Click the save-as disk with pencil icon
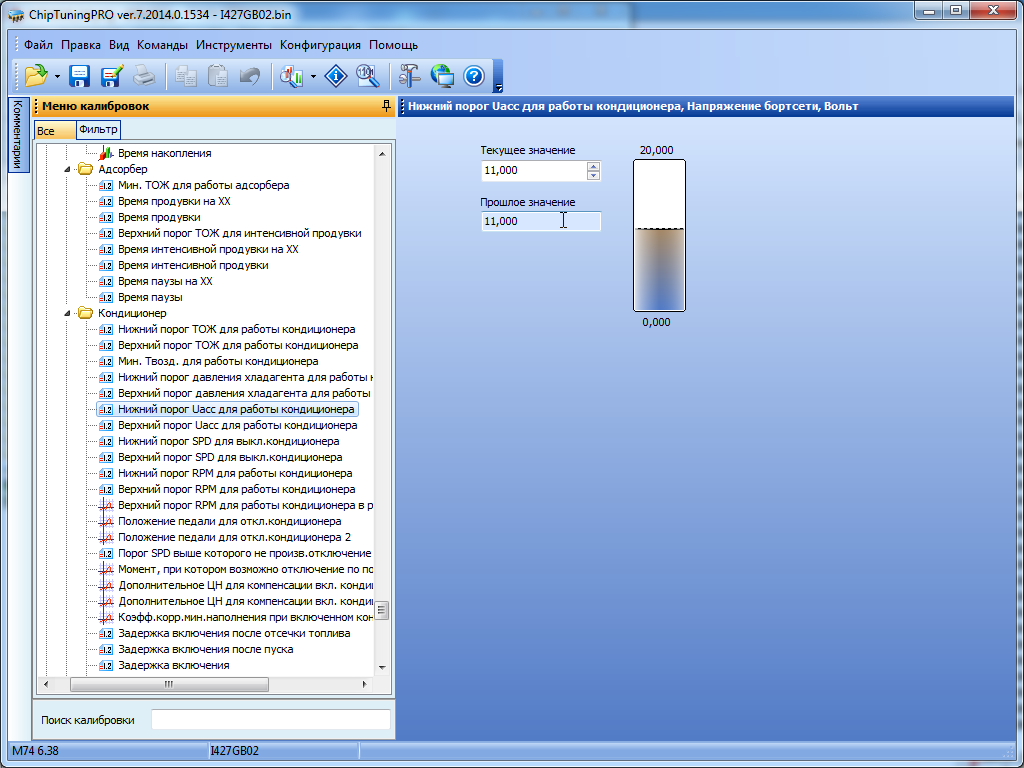Screen dimensions: 1024x768 111,76
